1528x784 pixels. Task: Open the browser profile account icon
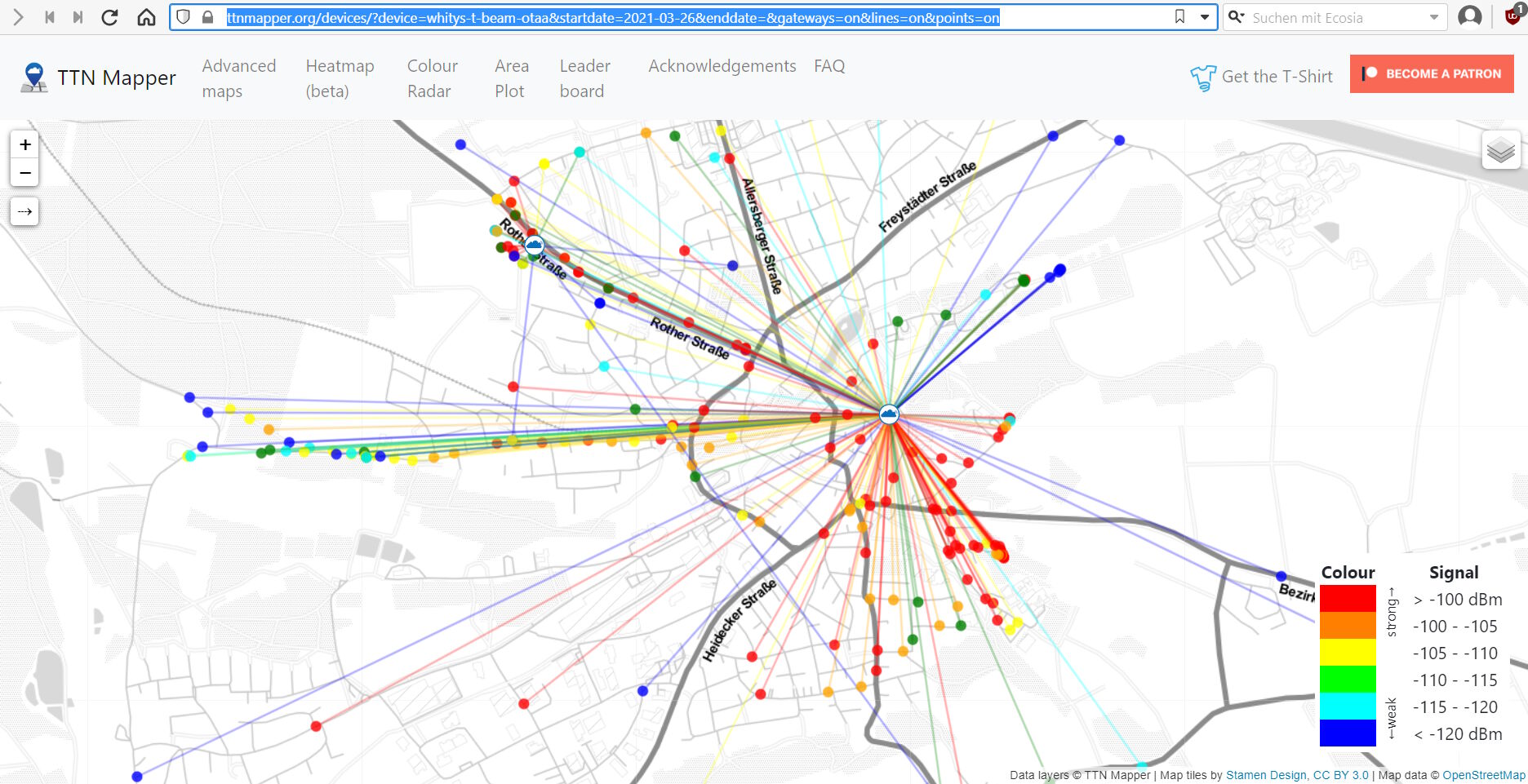click(x=1470, y=17)
